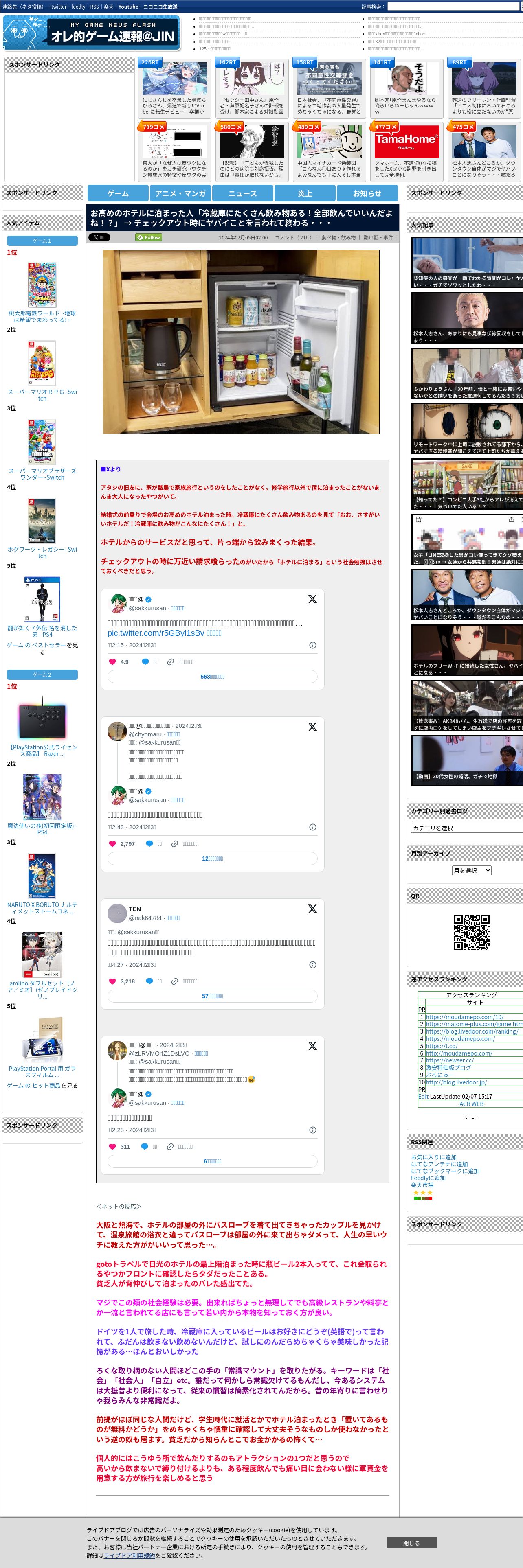Click the X logo on the sakkurusan tweet
523x1568 pixels.
(x=312, y=599)
